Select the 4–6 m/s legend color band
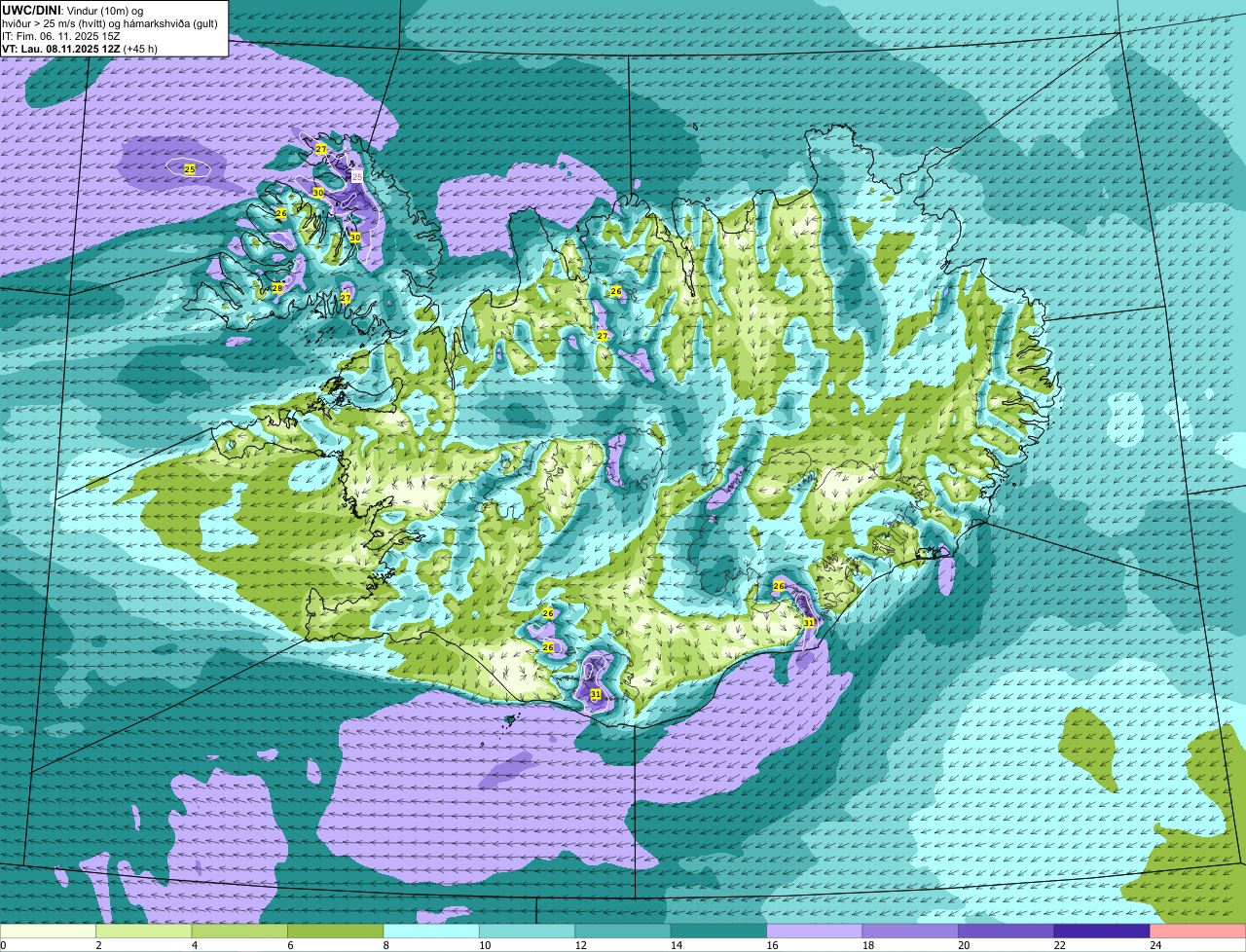This screenshot has height=952, width=1246. point(240,932)
